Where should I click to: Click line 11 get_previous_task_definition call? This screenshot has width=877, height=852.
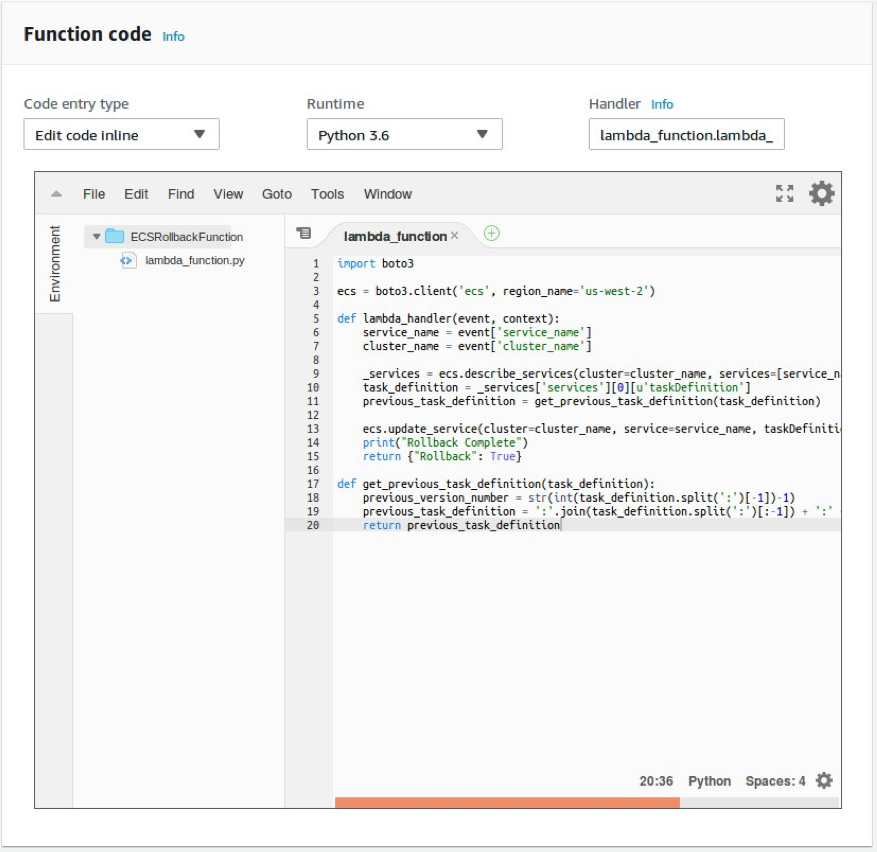click(x=592, y=401)
